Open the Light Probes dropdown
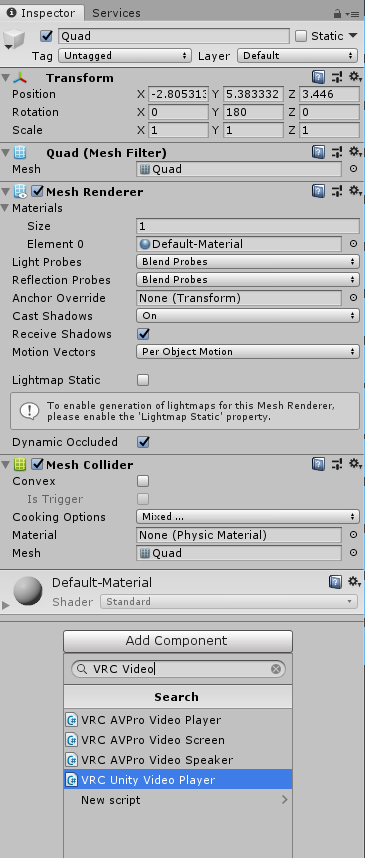This screenshot has width=365, height=858. [x=248, y=262]
